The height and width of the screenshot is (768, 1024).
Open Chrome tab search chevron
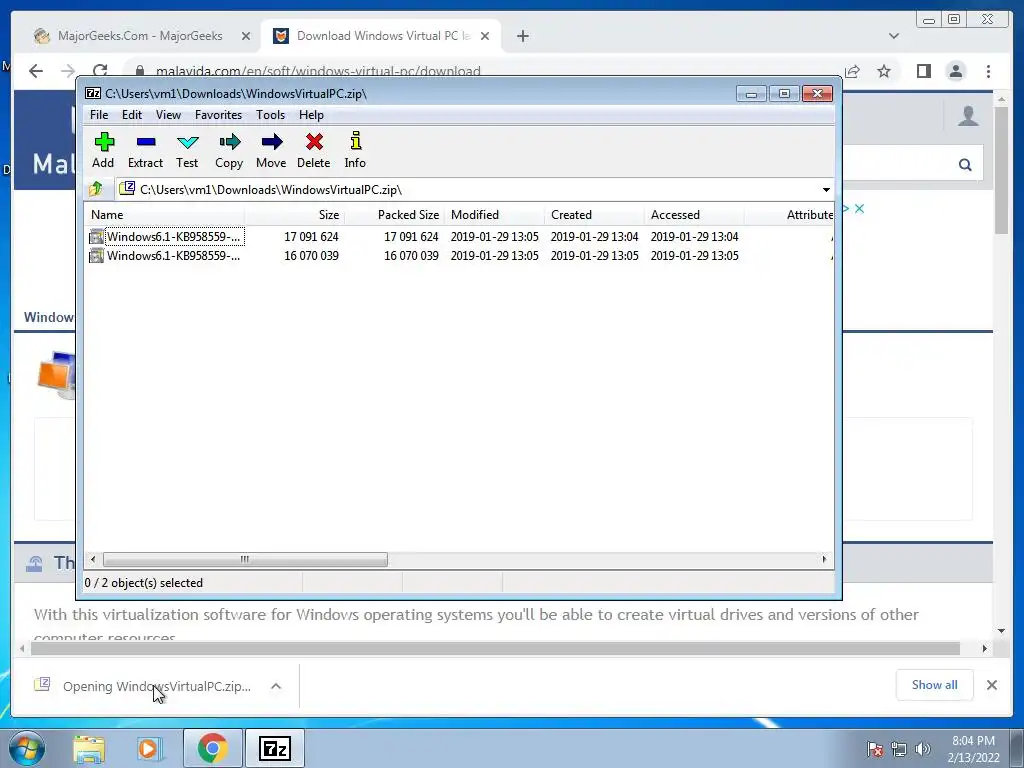(x=894, y=36)
